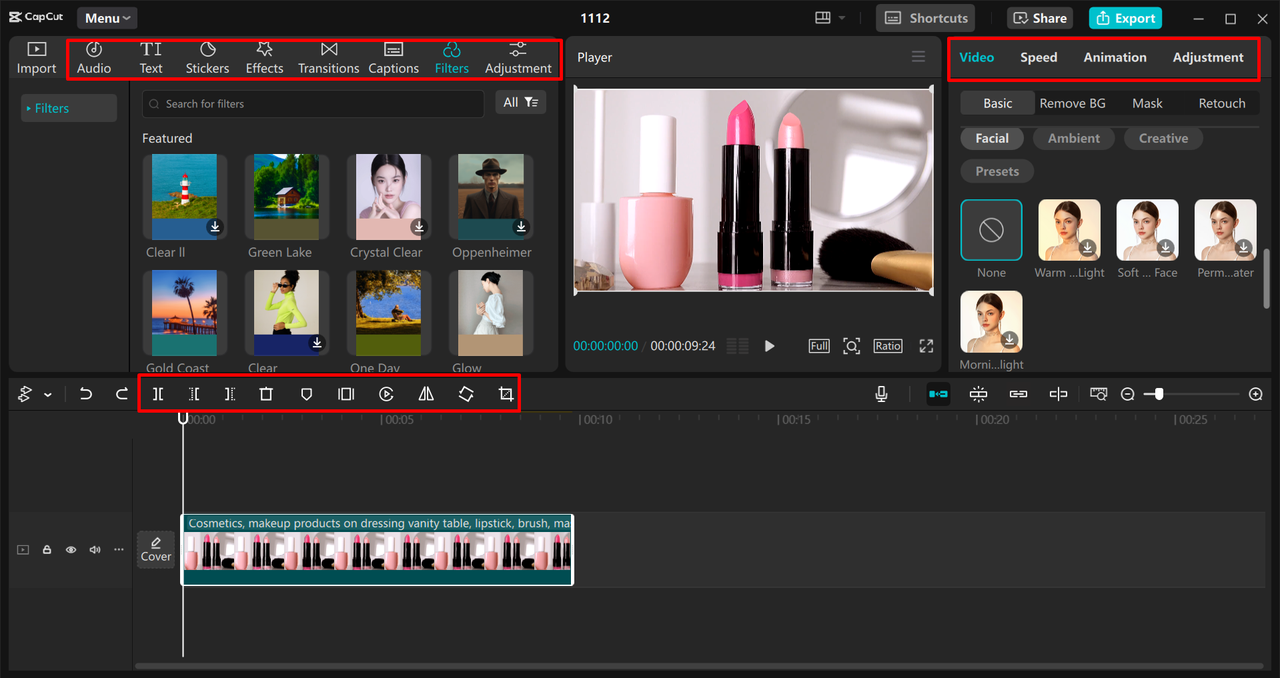Open the Player panel menu

point(918,57)
